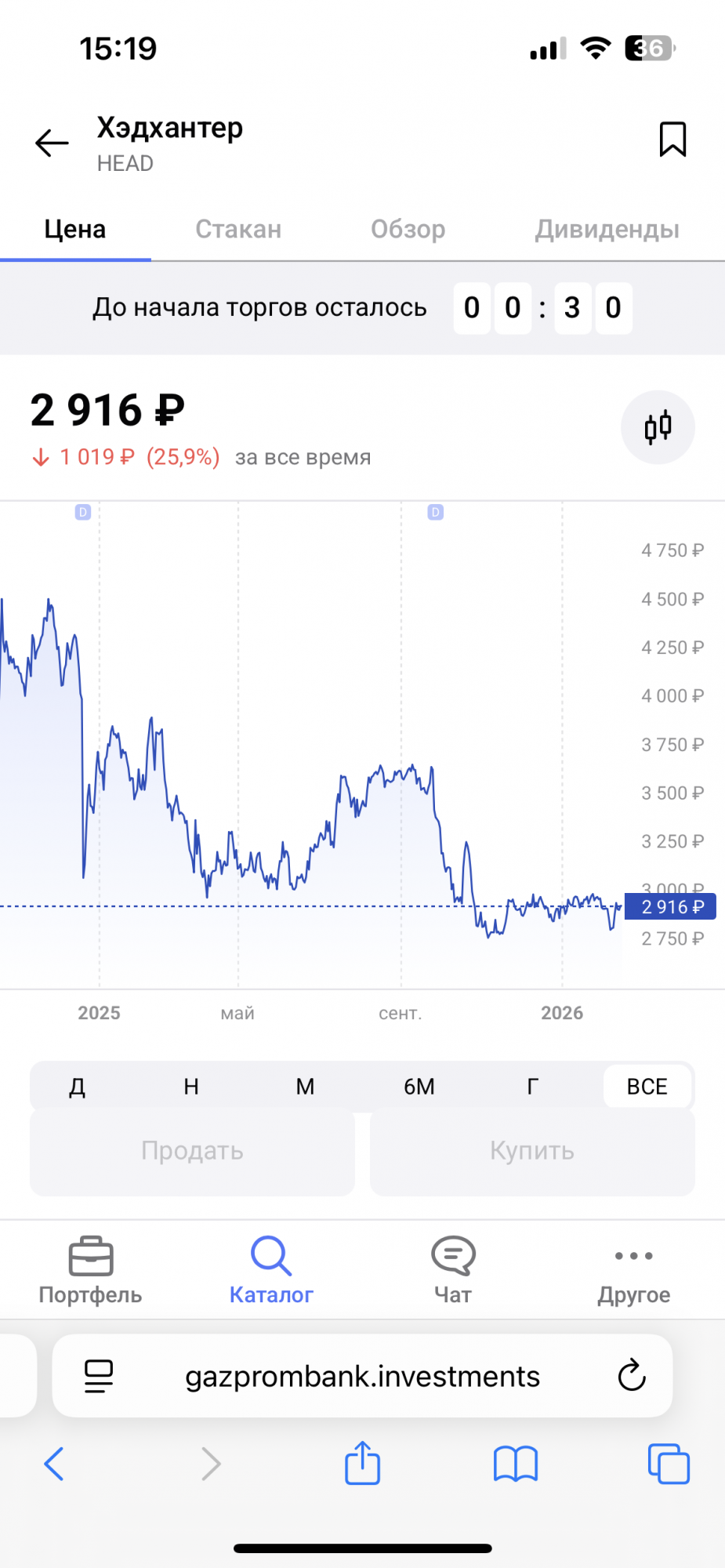Switch to the Дивиденды tab
Viewport: 725px width, 1568px height.
pyautogui.click(x=607, y=229)
